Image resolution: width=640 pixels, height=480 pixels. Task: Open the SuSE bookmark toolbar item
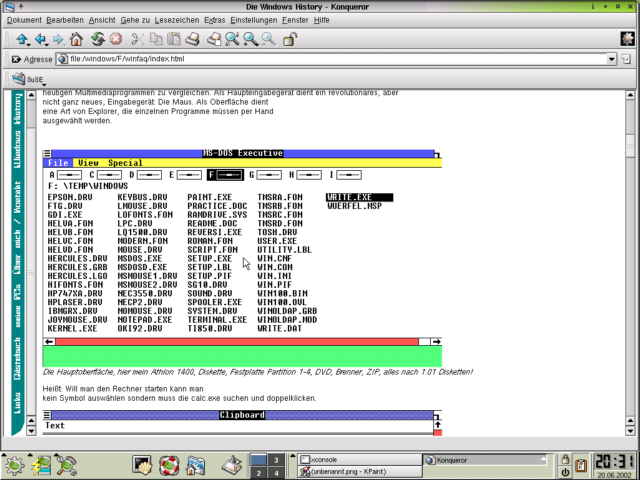28,79
